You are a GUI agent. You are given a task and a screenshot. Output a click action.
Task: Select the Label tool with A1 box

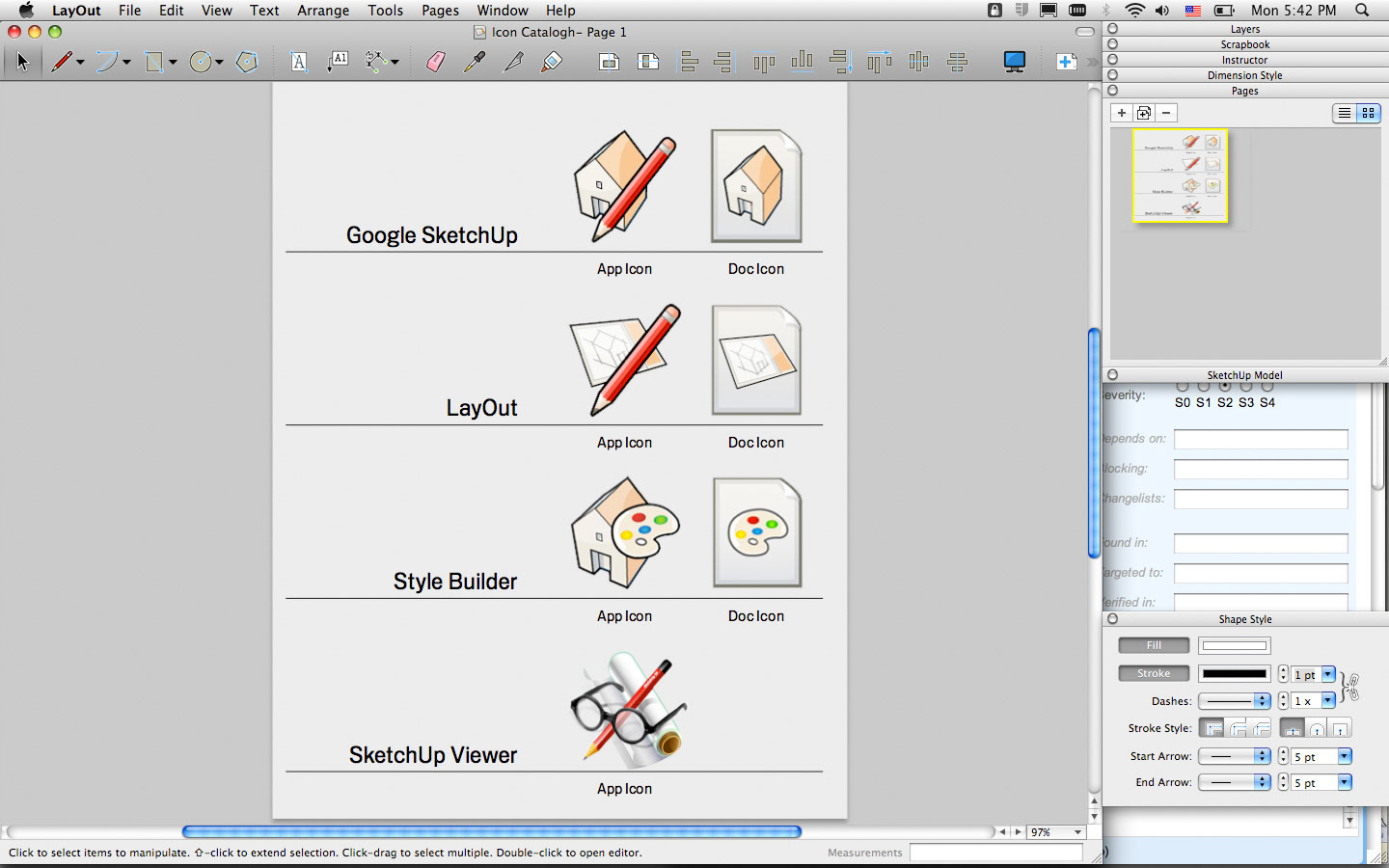(x=338, y=62)
